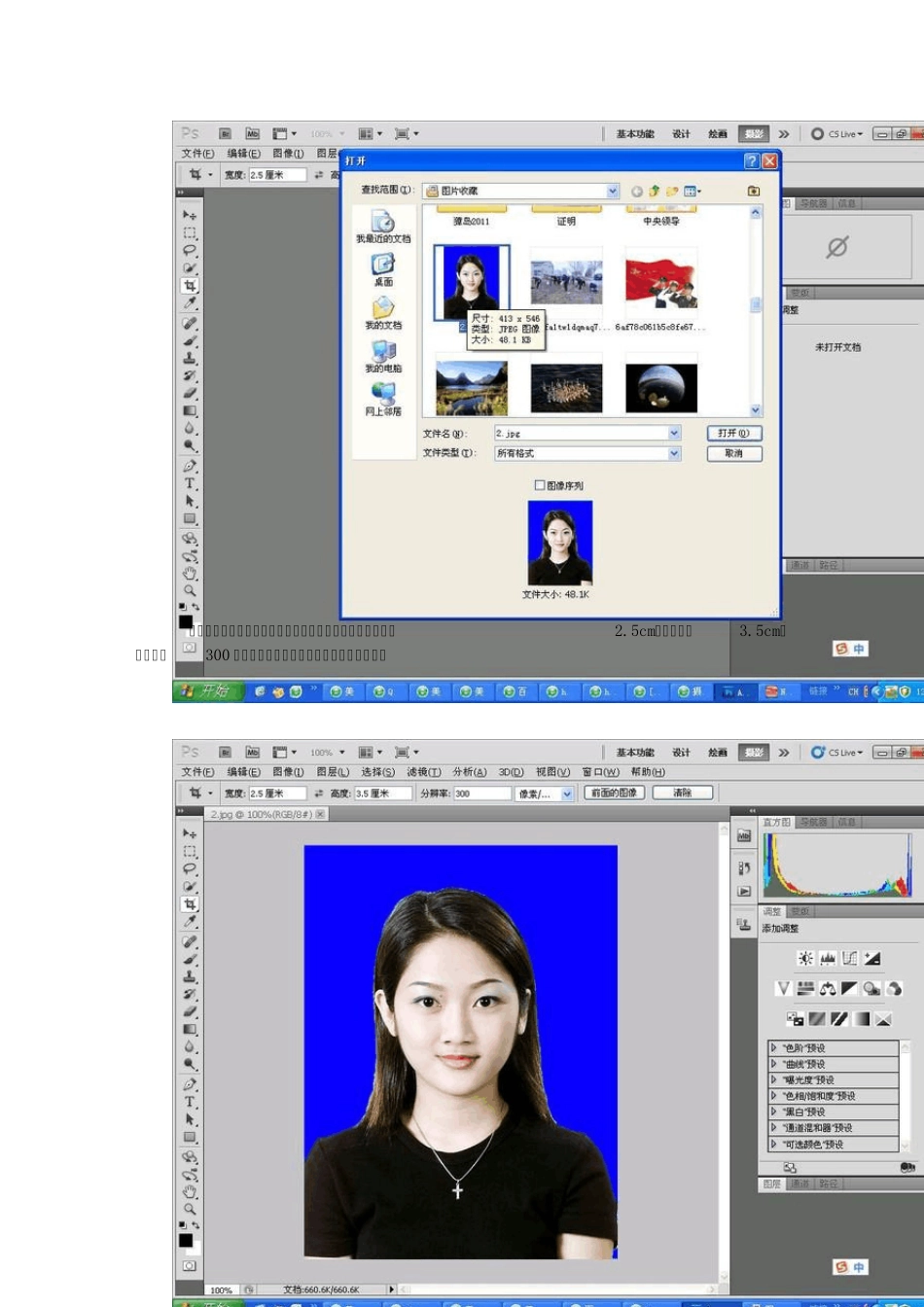Open the 滤镜(T) menu in the 2.jpg window

(423, 772)
